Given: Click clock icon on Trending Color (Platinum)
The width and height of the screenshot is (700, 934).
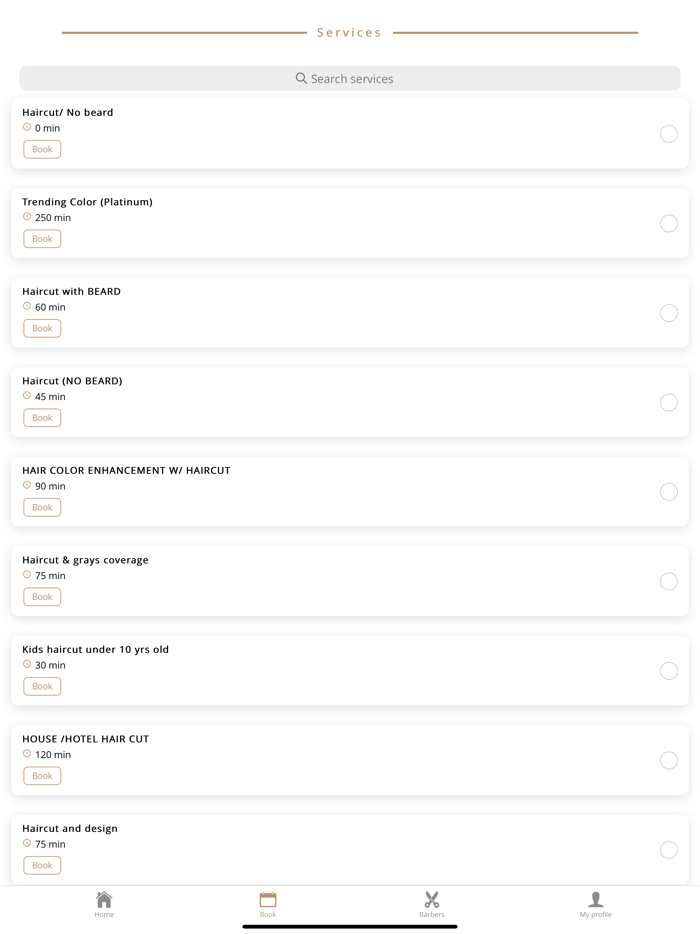Looking at the screenshot, I should (27, 217).
